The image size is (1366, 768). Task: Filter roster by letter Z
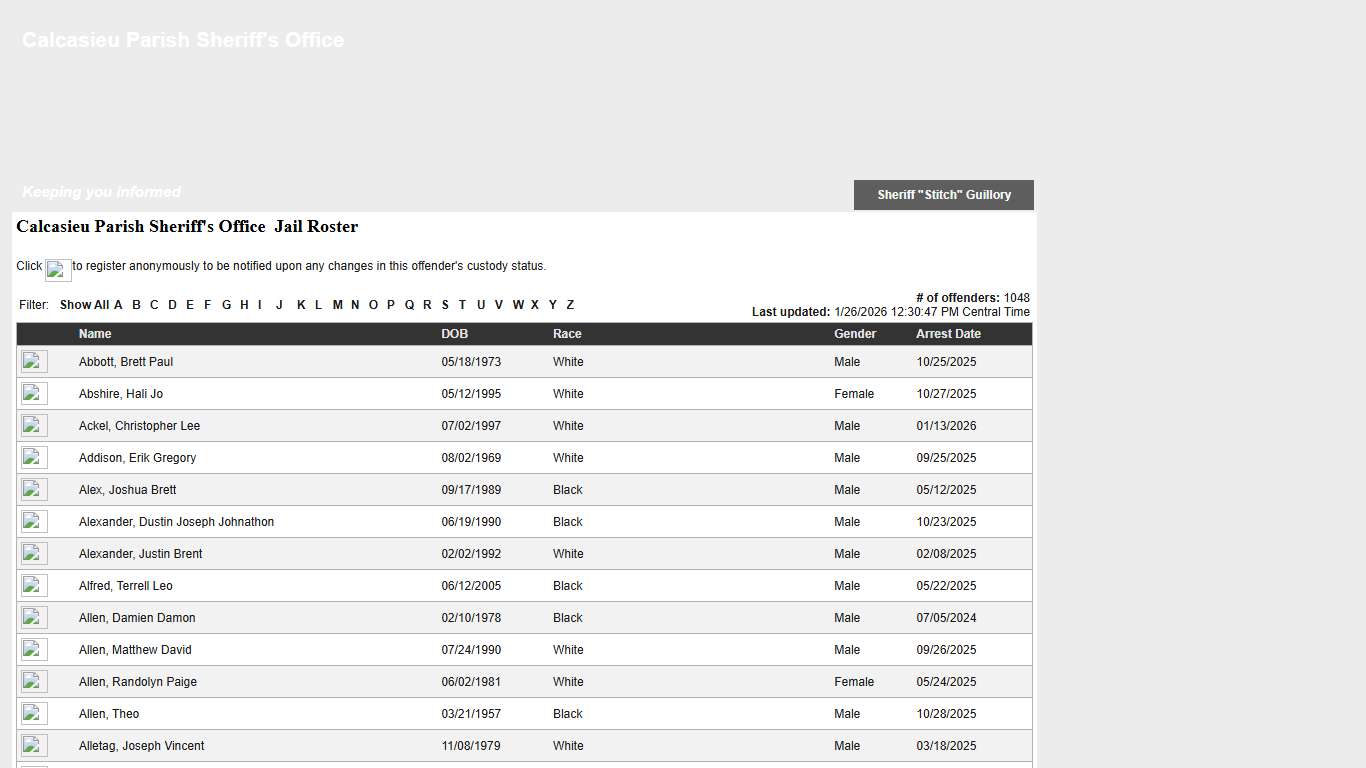(x=570, y=305)
